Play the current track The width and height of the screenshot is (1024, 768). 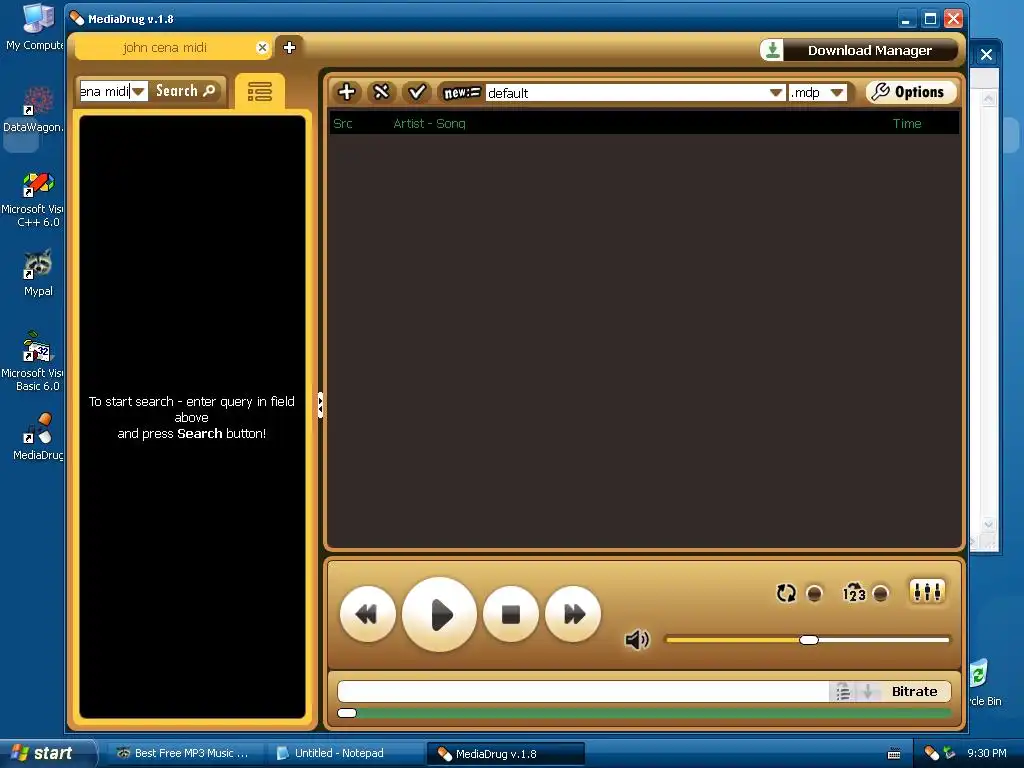pyautogui.click(x=440, y=614)
